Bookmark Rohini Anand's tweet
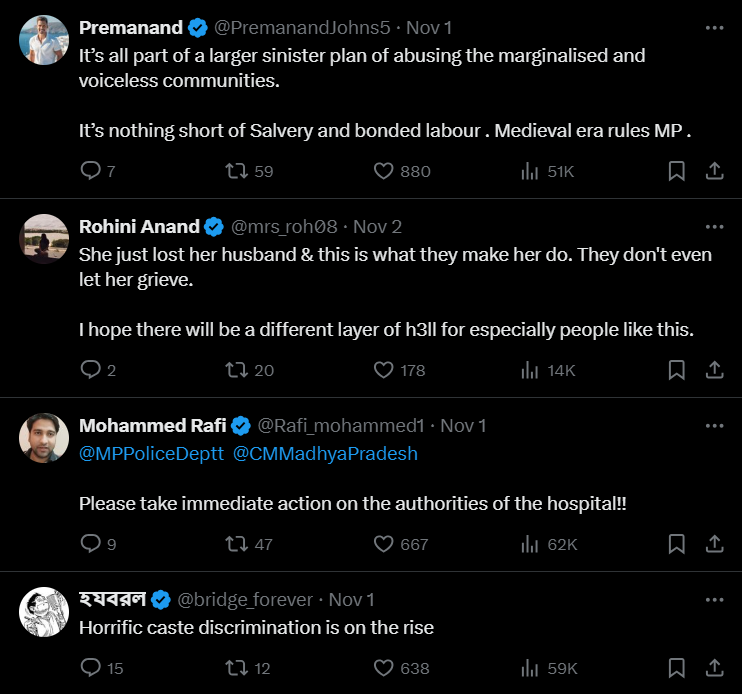 click(676, 370)
